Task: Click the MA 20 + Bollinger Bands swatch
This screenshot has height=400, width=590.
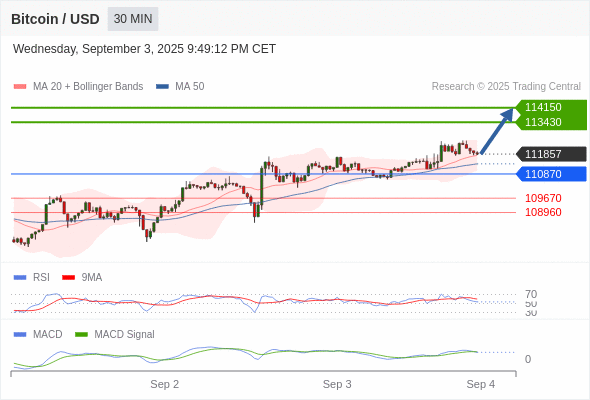Action: [20, 87]
